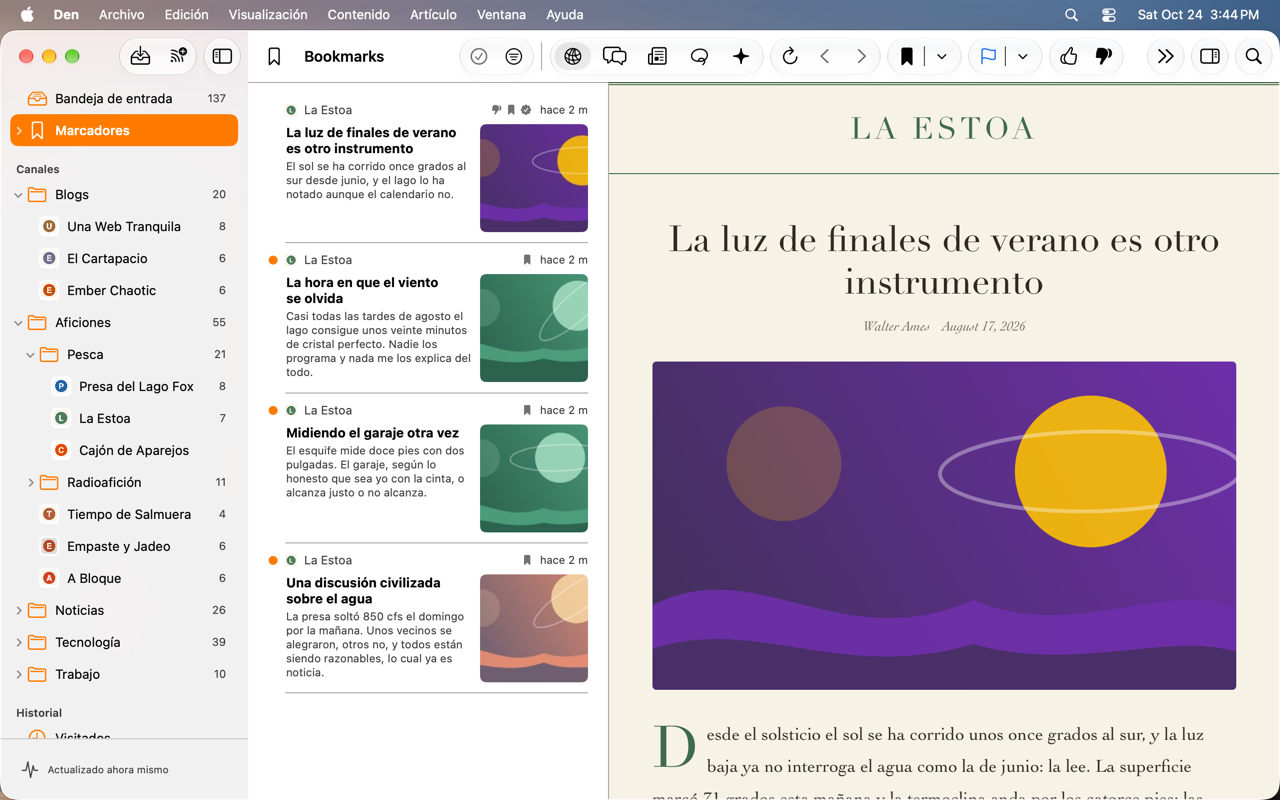Open the Artículo menu
1280x800 pixels.
pyautogui.click(x=433, y=15)
